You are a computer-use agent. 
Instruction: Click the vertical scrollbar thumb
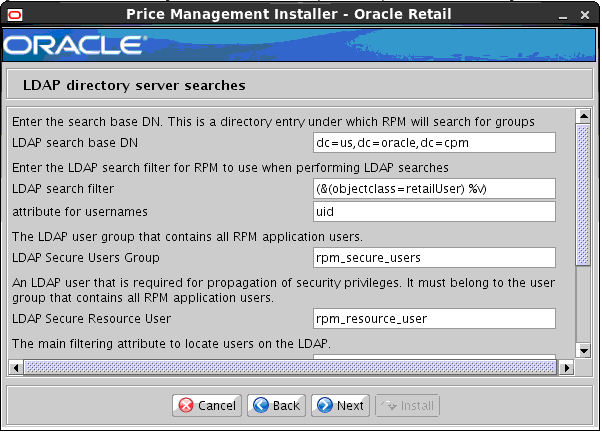tap(584, 195)
